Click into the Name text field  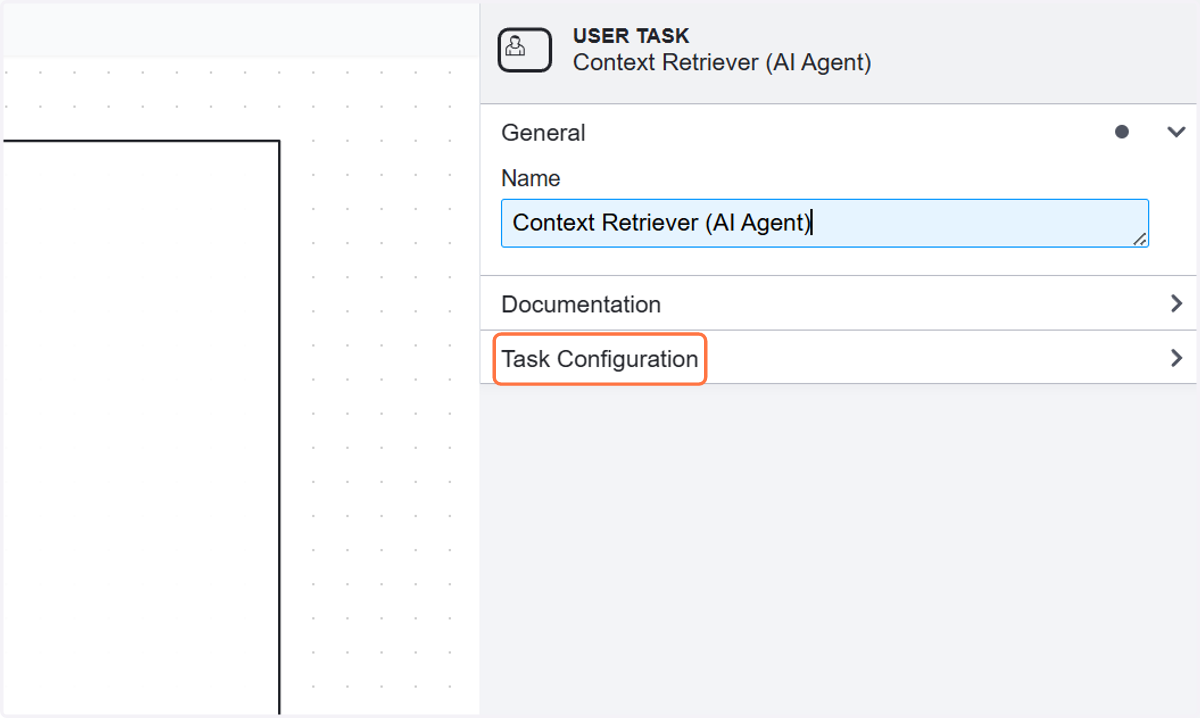pos(824,223)
